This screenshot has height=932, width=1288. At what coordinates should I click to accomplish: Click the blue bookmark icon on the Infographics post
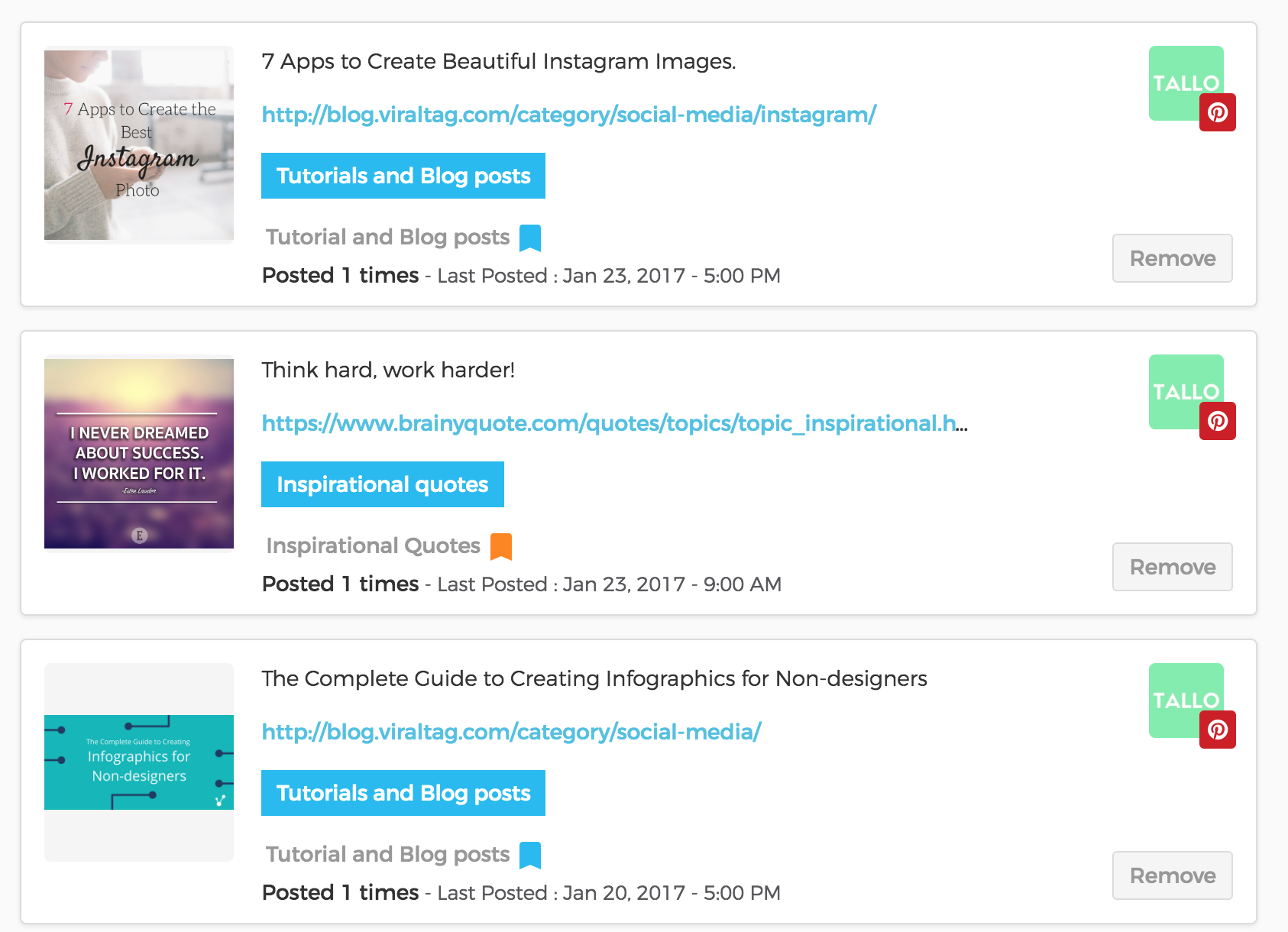tap(530, 855)
